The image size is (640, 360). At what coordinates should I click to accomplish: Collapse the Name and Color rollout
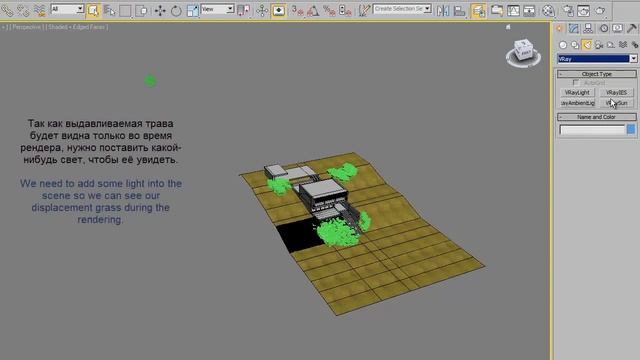(597, 117)
